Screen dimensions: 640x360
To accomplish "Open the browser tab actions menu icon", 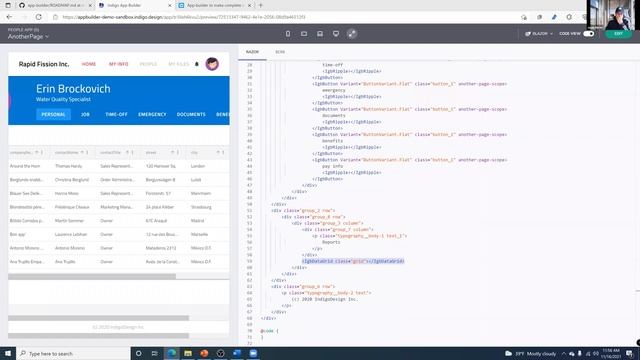I will (x=8, y=5).
